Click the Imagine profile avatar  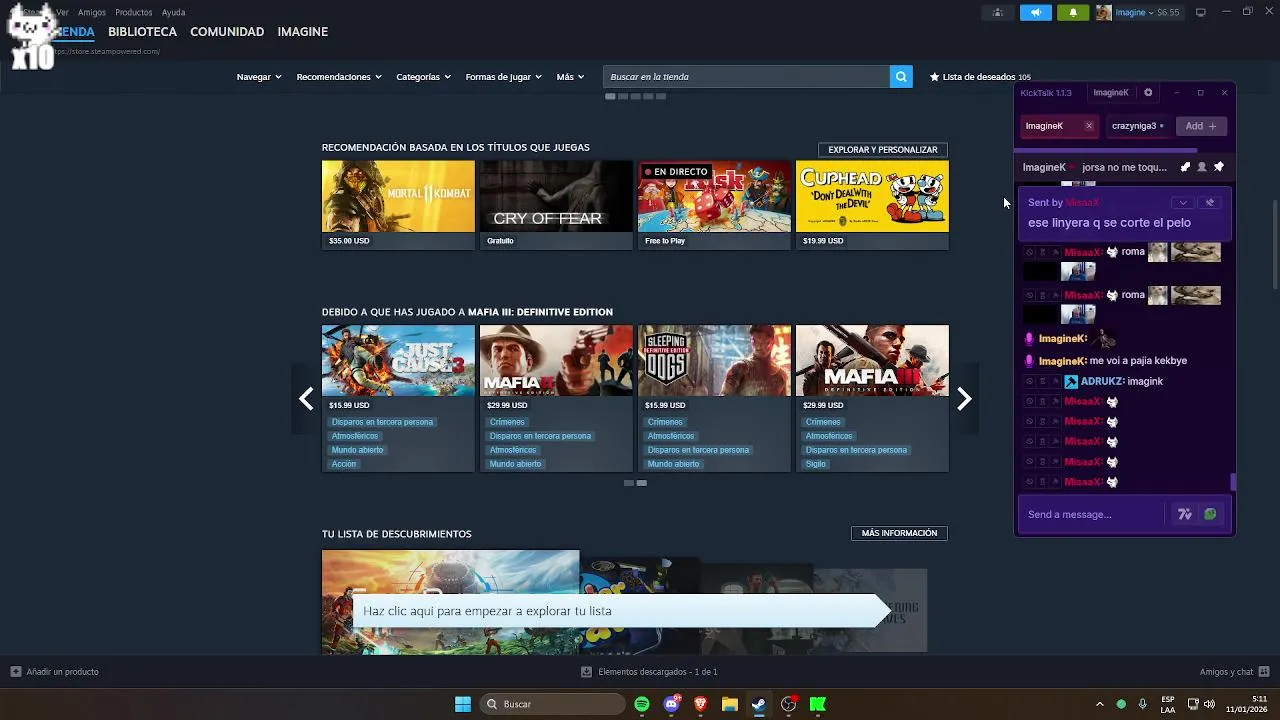point(1103,12)
